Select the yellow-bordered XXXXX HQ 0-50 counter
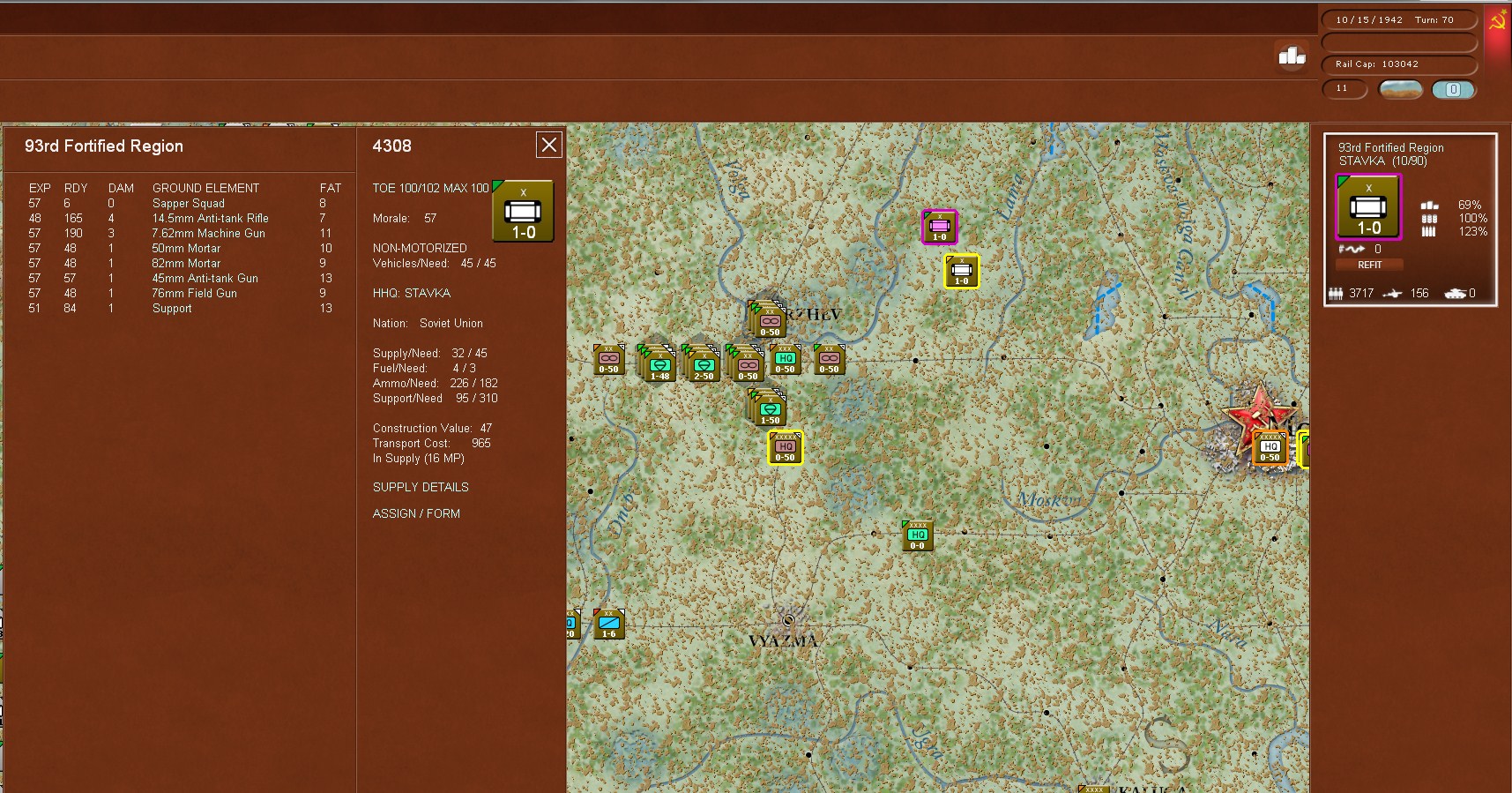The width and height of the screenshot is (1512, 793). coord(786,447)
